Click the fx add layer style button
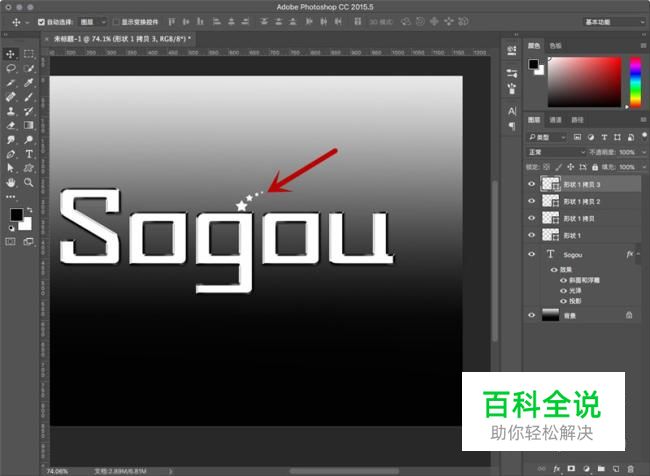650x476 pixels. (x=556, y=469)
